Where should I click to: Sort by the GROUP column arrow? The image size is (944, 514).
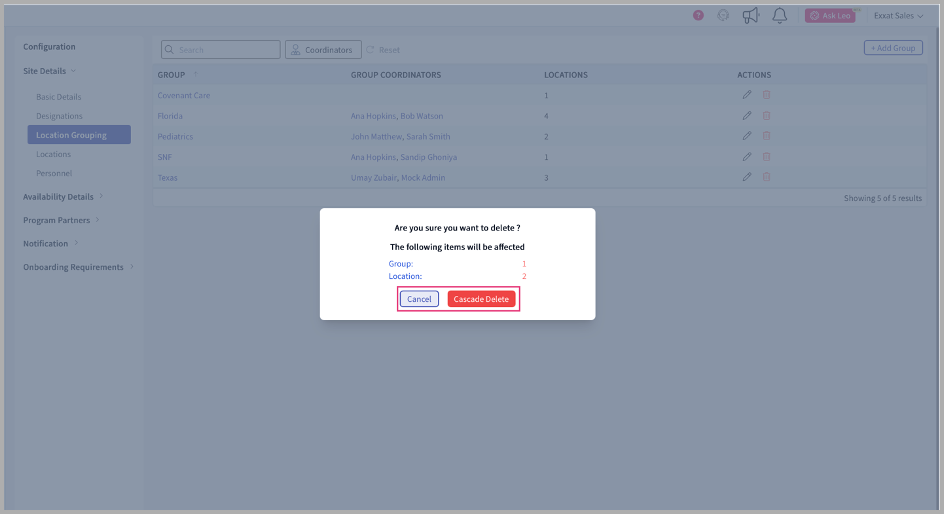tap(195, 75)
